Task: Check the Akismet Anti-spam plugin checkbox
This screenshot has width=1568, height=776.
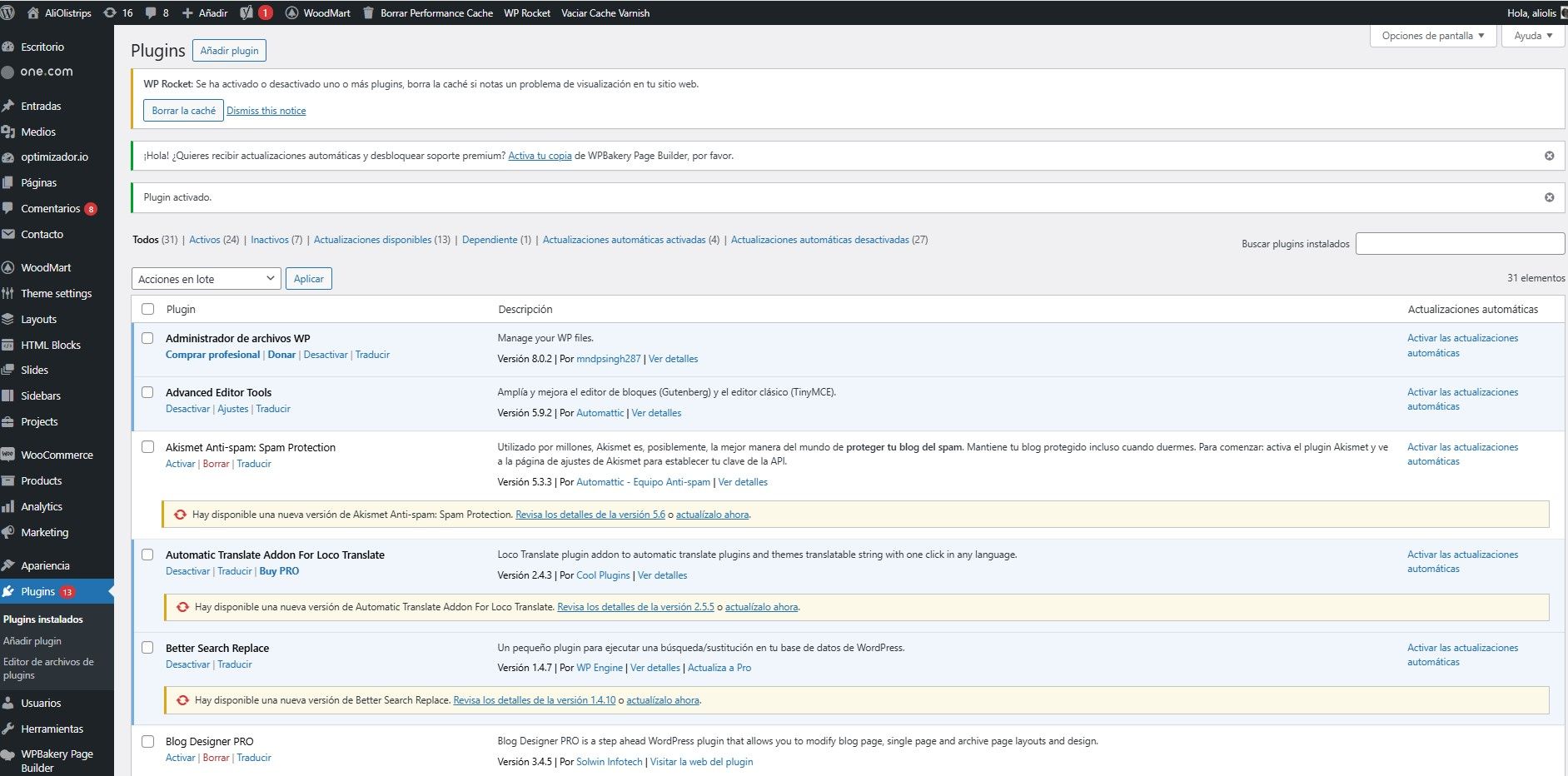Action: pyautogui.click(x=148, y=447)
